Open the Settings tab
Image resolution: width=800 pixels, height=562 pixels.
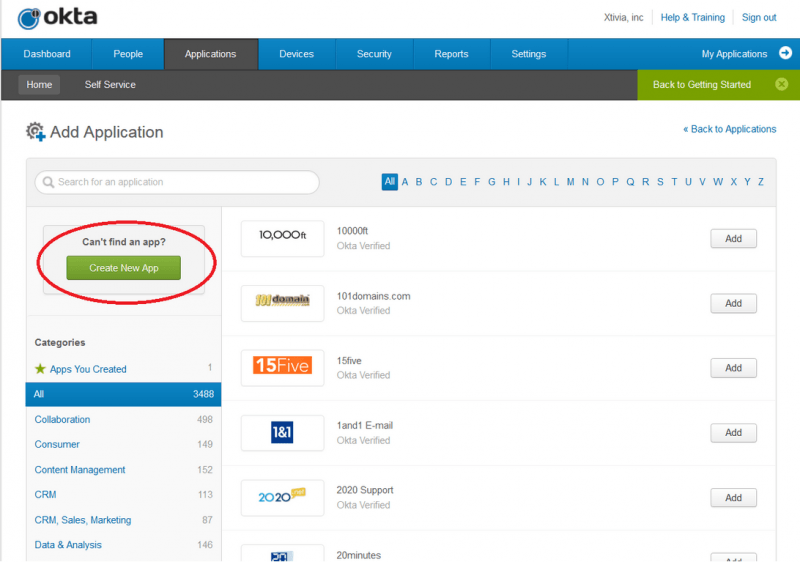click(x=529, y=54)
